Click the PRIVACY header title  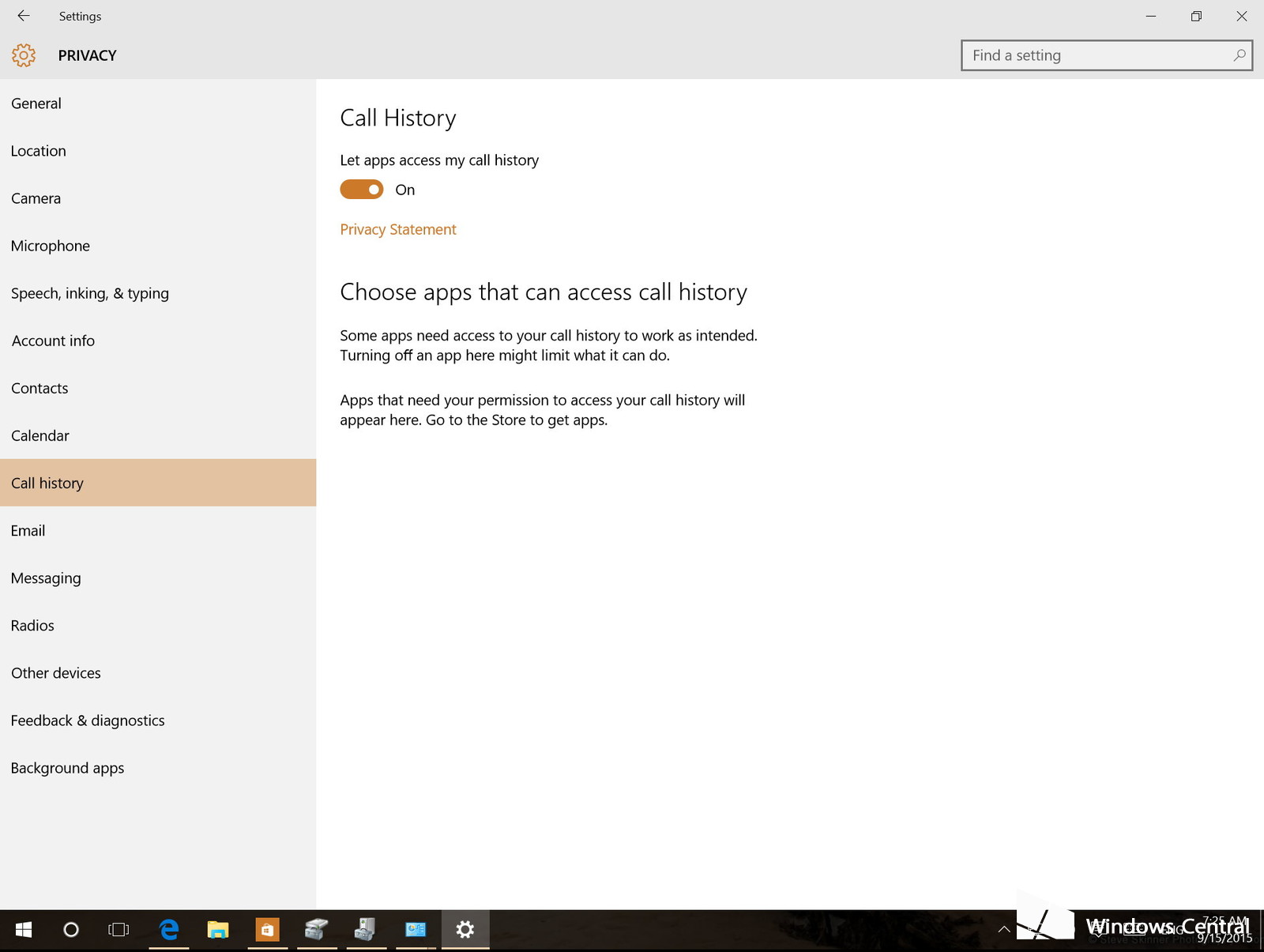click(x=87, y=55)
